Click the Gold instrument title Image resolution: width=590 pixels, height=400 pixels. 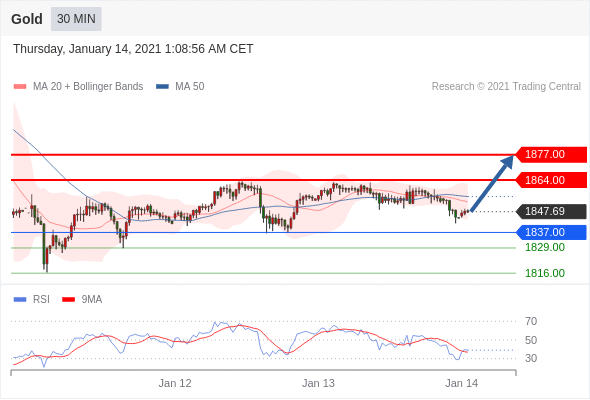(27, 19)
